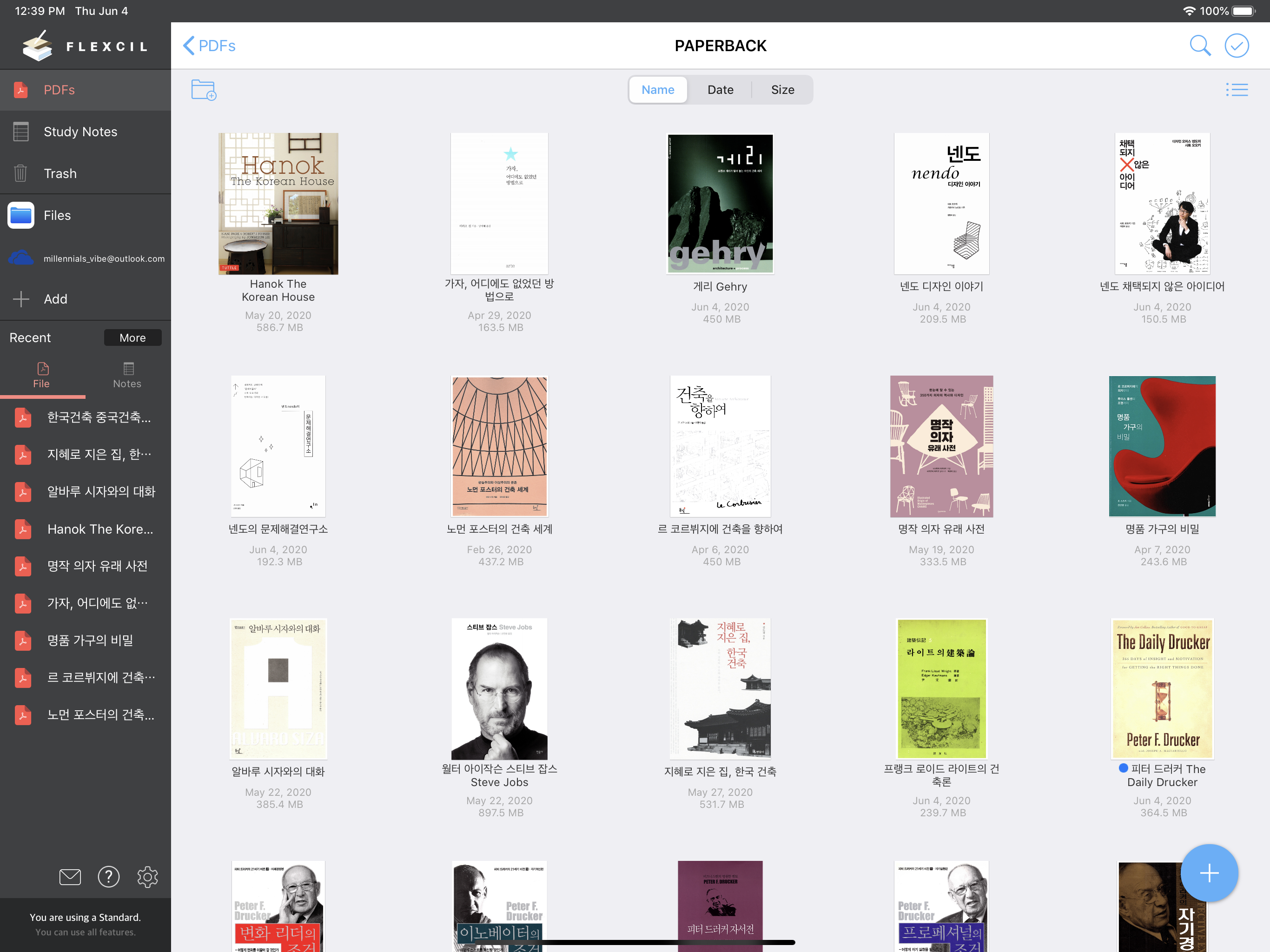
Task: Open recent file 지혜로 지은 집
Action: click(x=86, y=454)
